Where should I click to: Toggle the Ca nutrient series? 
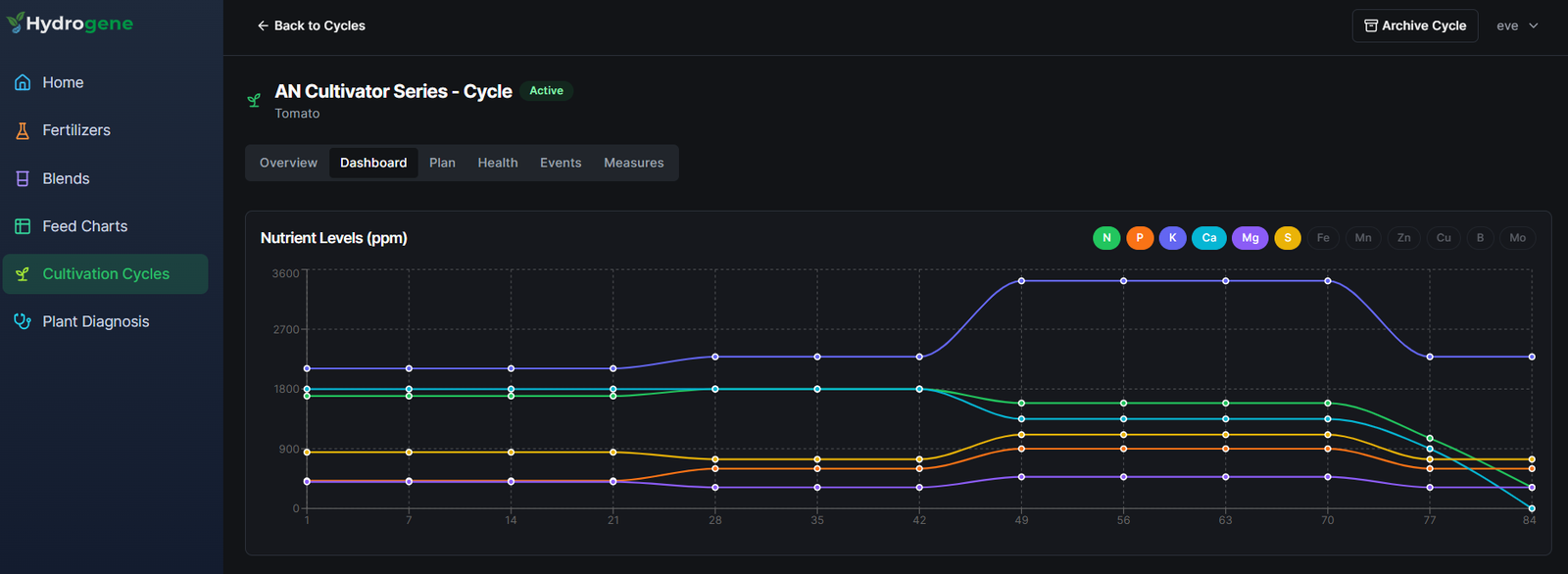tap(1209, 238)
